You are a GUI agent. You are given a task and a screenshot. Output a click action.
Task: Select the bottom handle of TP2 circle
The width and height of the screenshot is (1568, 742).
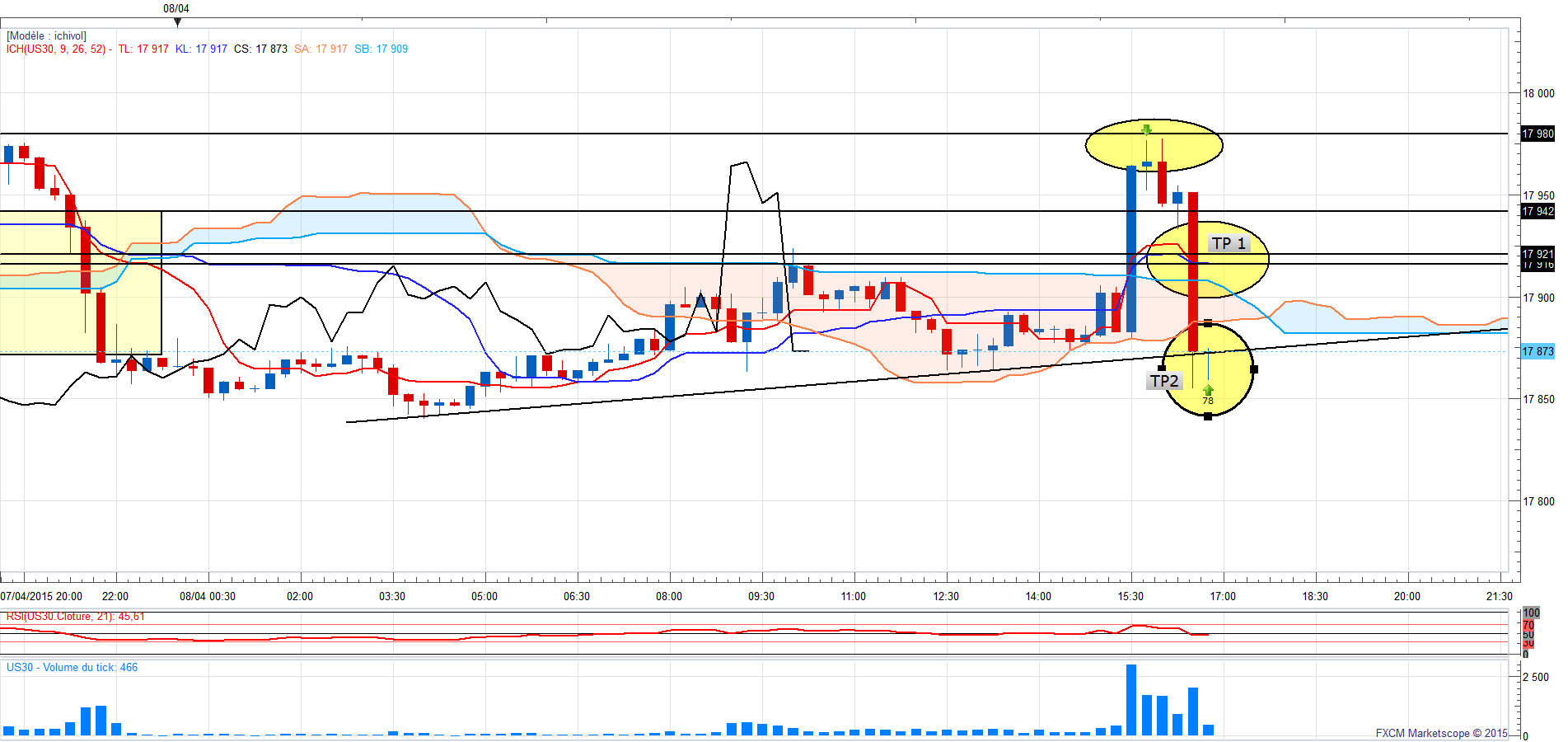(x=1208, y=416)
